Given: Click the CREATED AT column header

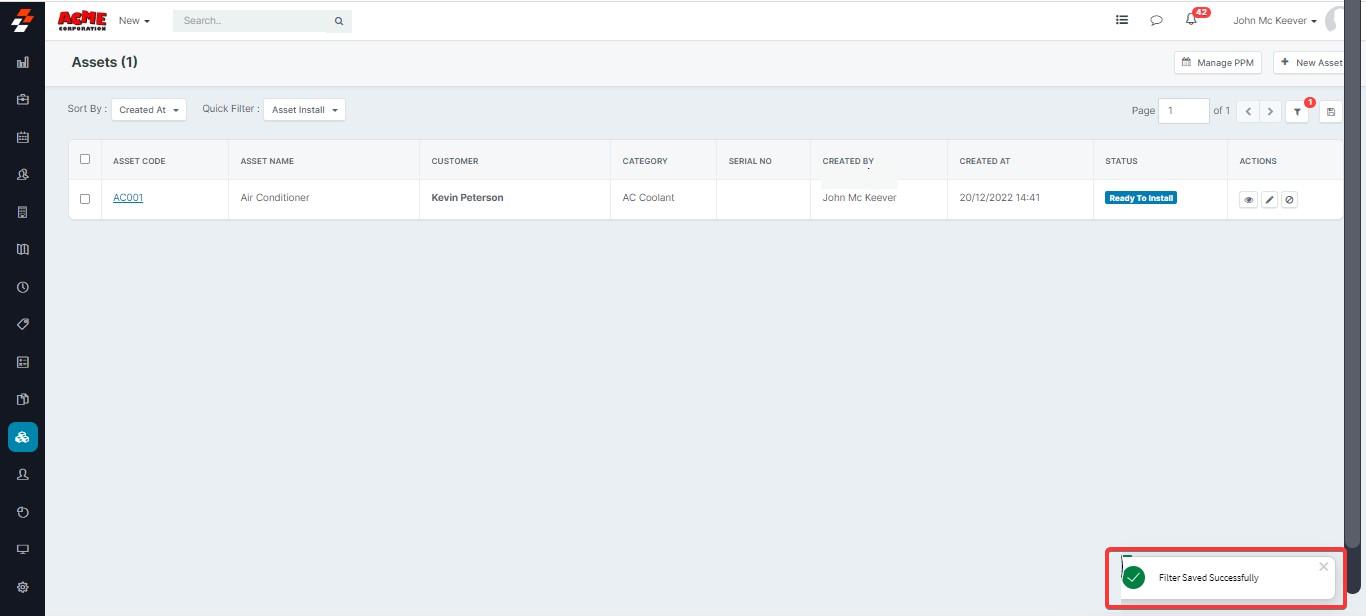Looking at the screenshot, I should tap(985, 161).
